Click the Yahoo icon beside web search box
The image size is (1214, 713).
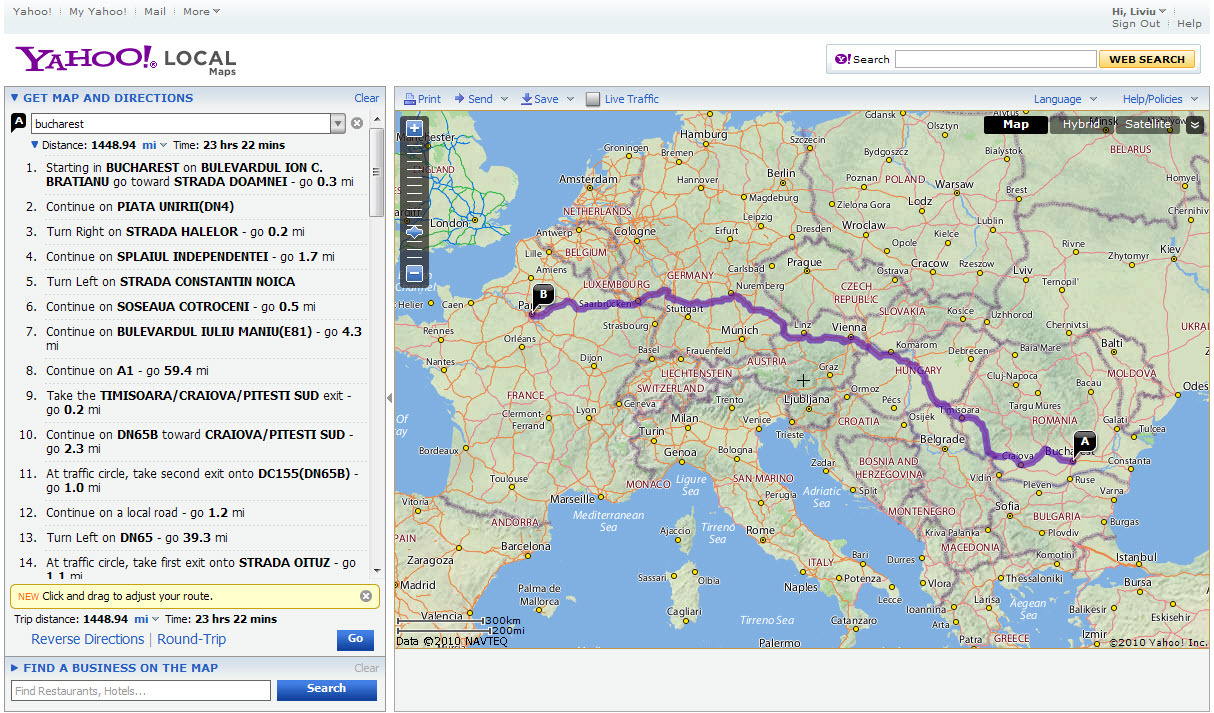click(842, 60)
